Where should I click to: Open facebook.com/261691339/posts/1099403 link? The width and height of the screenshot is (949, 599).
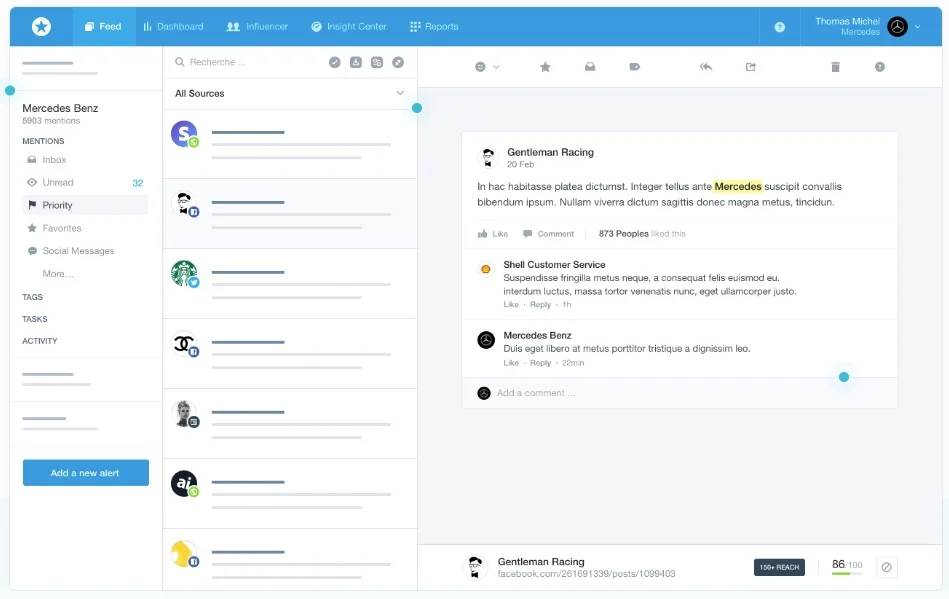[586, 574]
